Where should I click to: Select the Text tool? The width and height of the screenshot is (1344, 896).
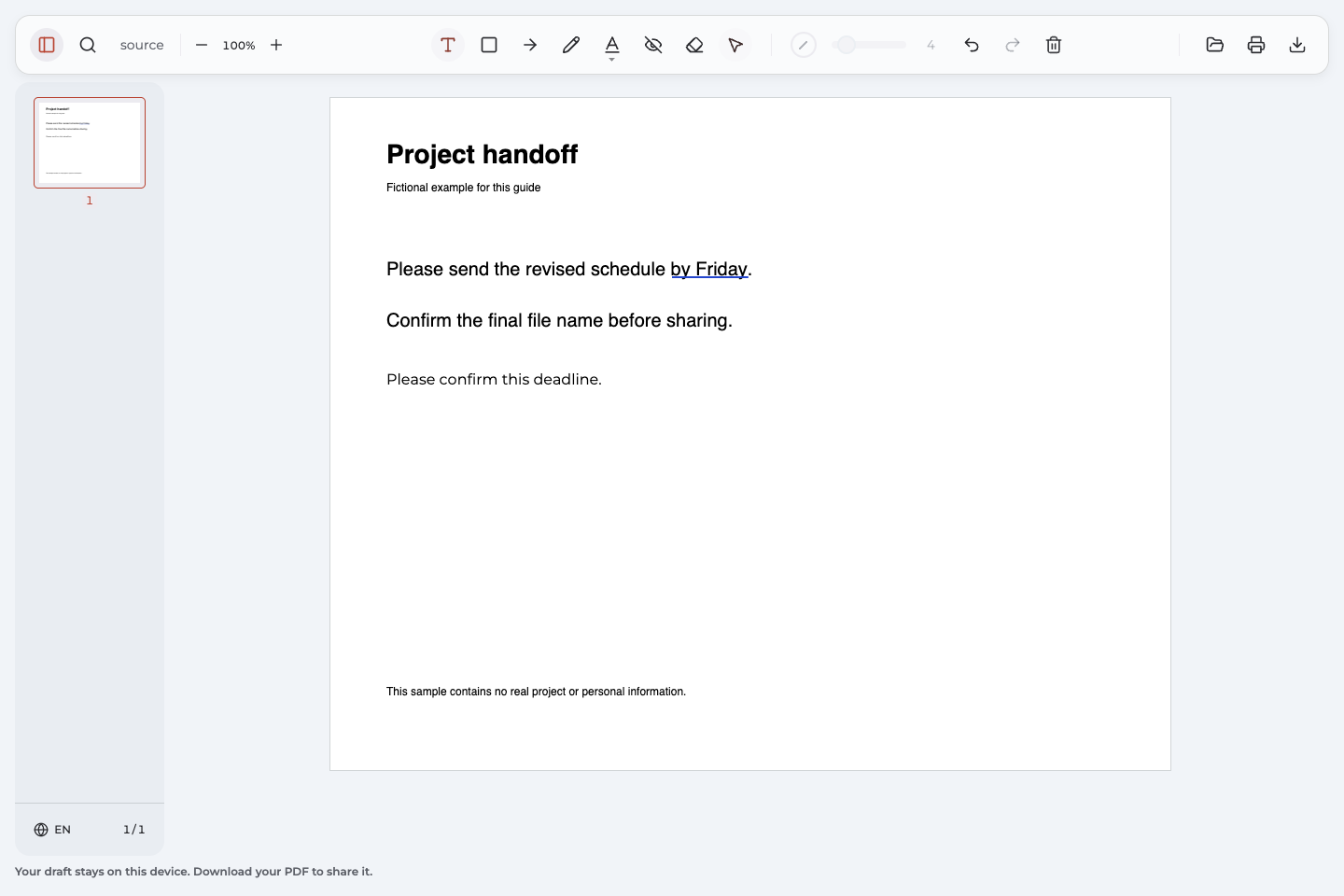coord(448,45)
